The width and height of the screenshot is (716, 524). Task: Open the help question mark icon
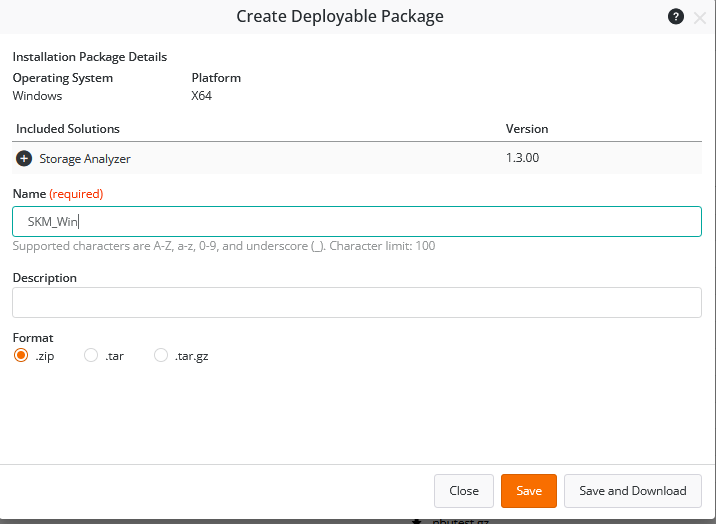click(x=676, y=17)
